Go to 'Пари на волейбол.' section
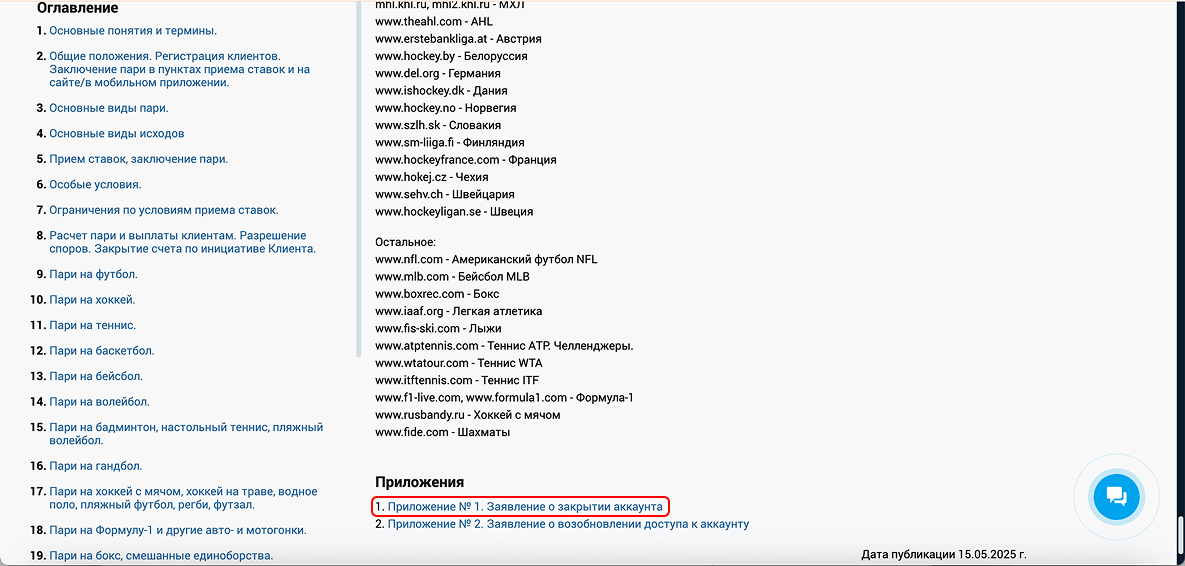The image size is (1185, 566). tap(99, 402)
